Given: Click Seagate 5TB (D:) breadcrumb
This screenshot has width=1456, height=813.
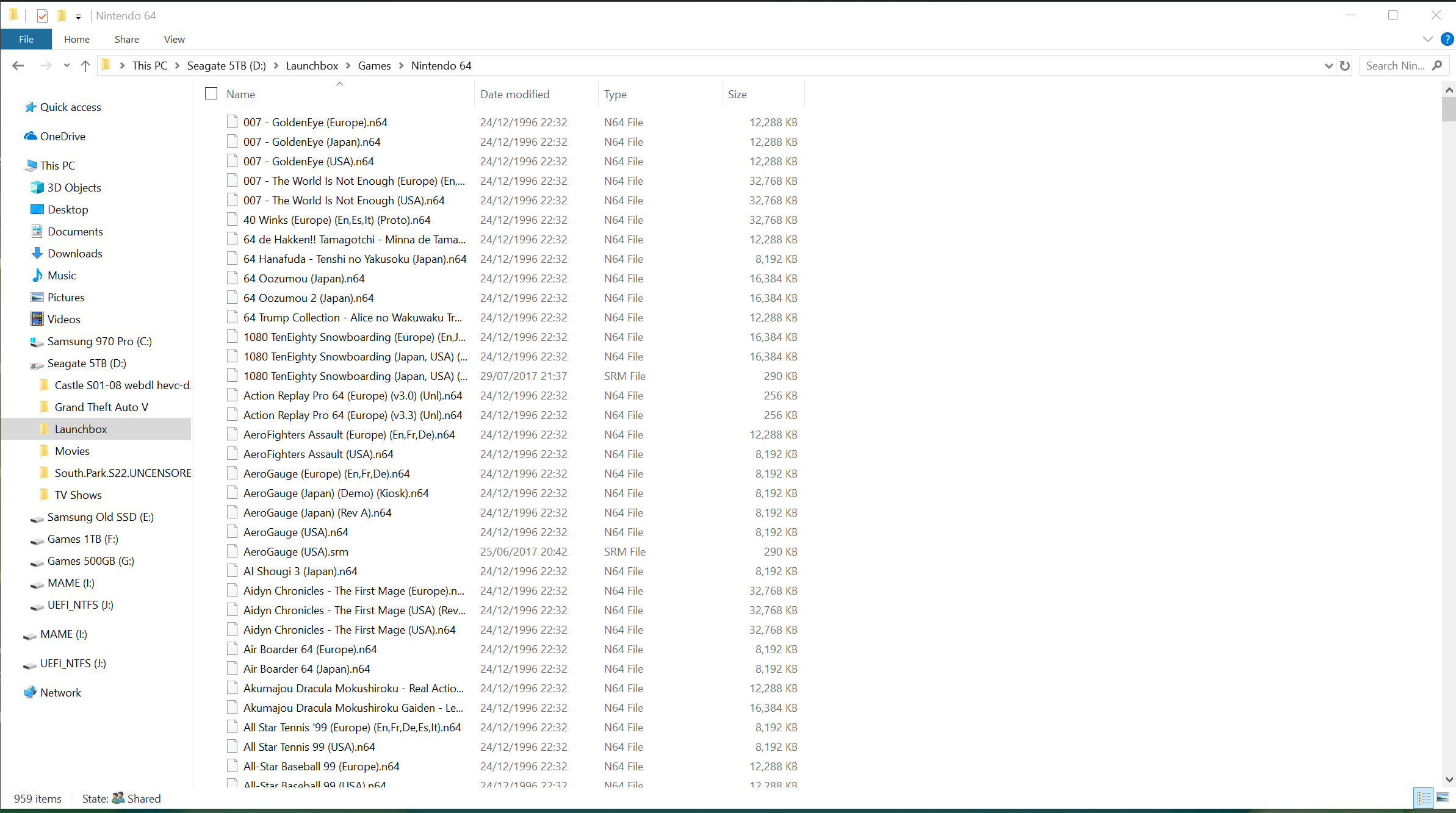Looking at the screenshot, I should (226, 65).
